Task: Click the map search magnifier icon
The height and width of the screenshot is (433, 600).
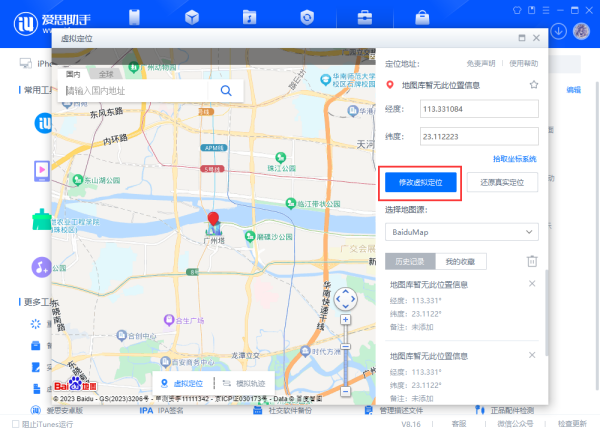Action: (x=226, y=91)
